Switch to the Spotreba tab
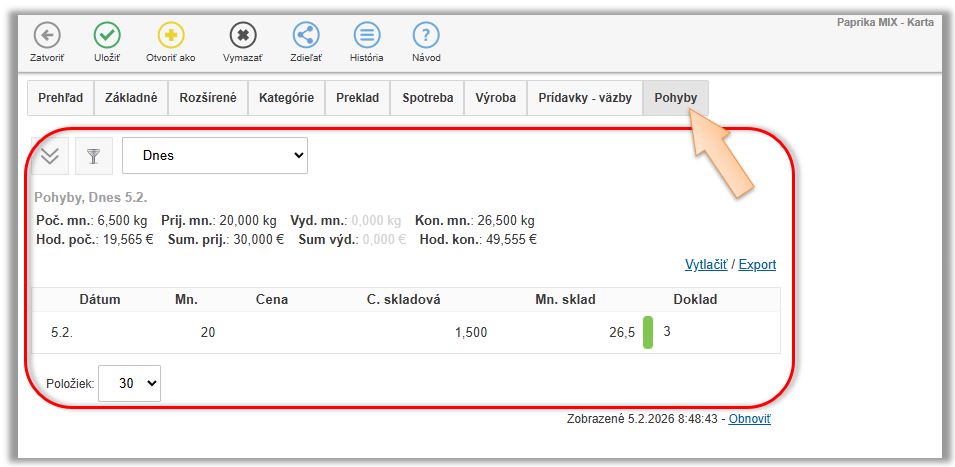Screen dimensions: 955x467 click(x=427, y=98)
